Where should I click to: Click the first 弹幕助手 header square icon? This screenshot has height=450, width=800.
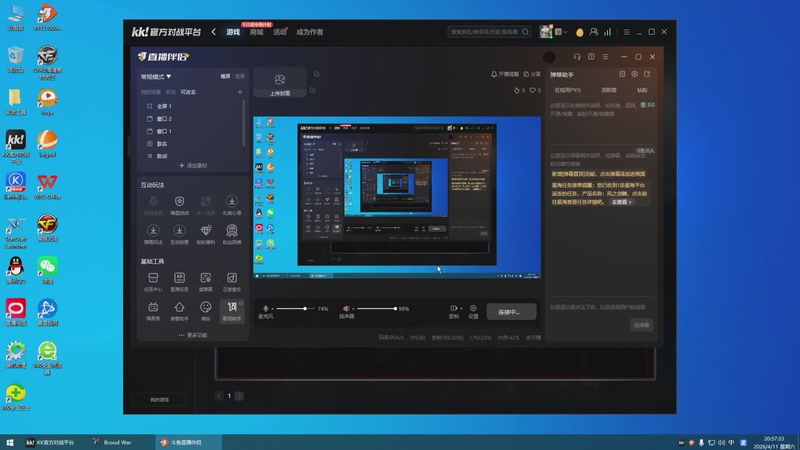pos(622,74)
